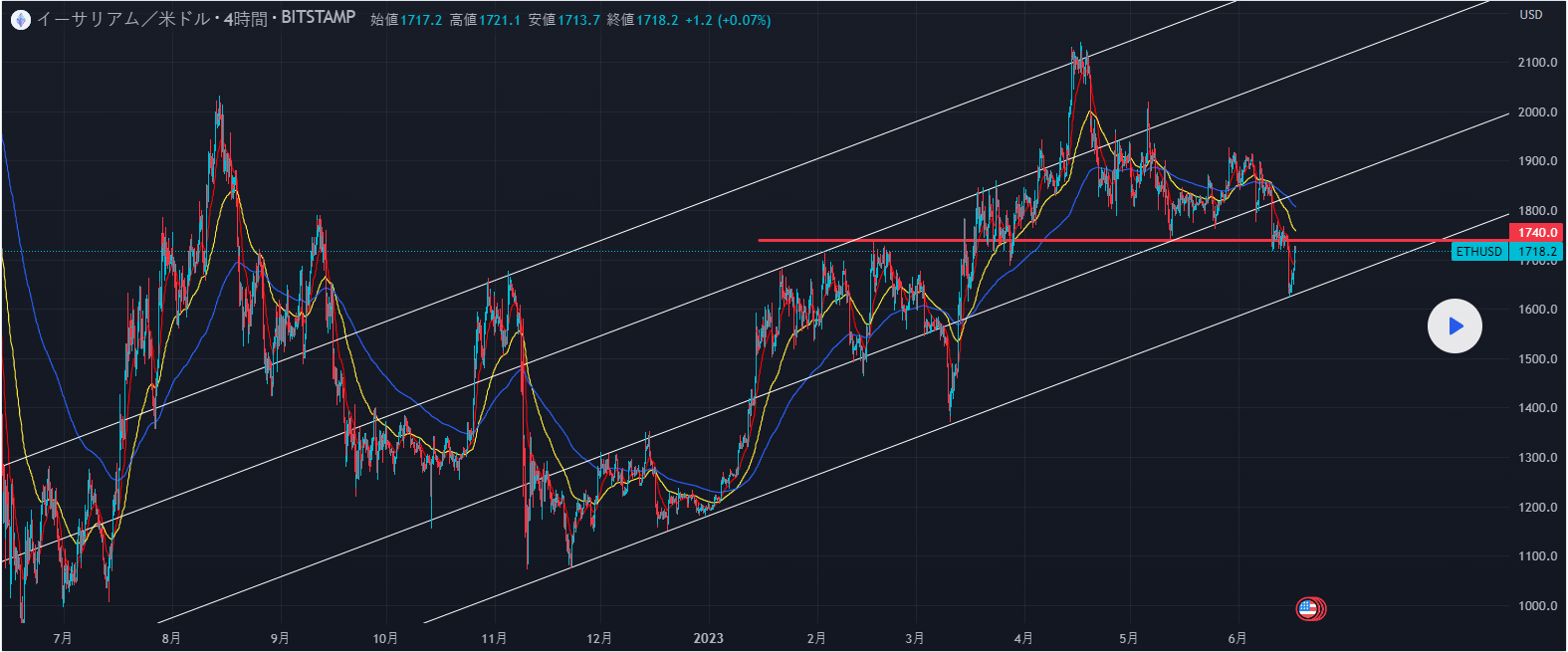This screenshot has height=652, width=1568.
Task: Click the red 1740.0 price label
Action: 1536,233
